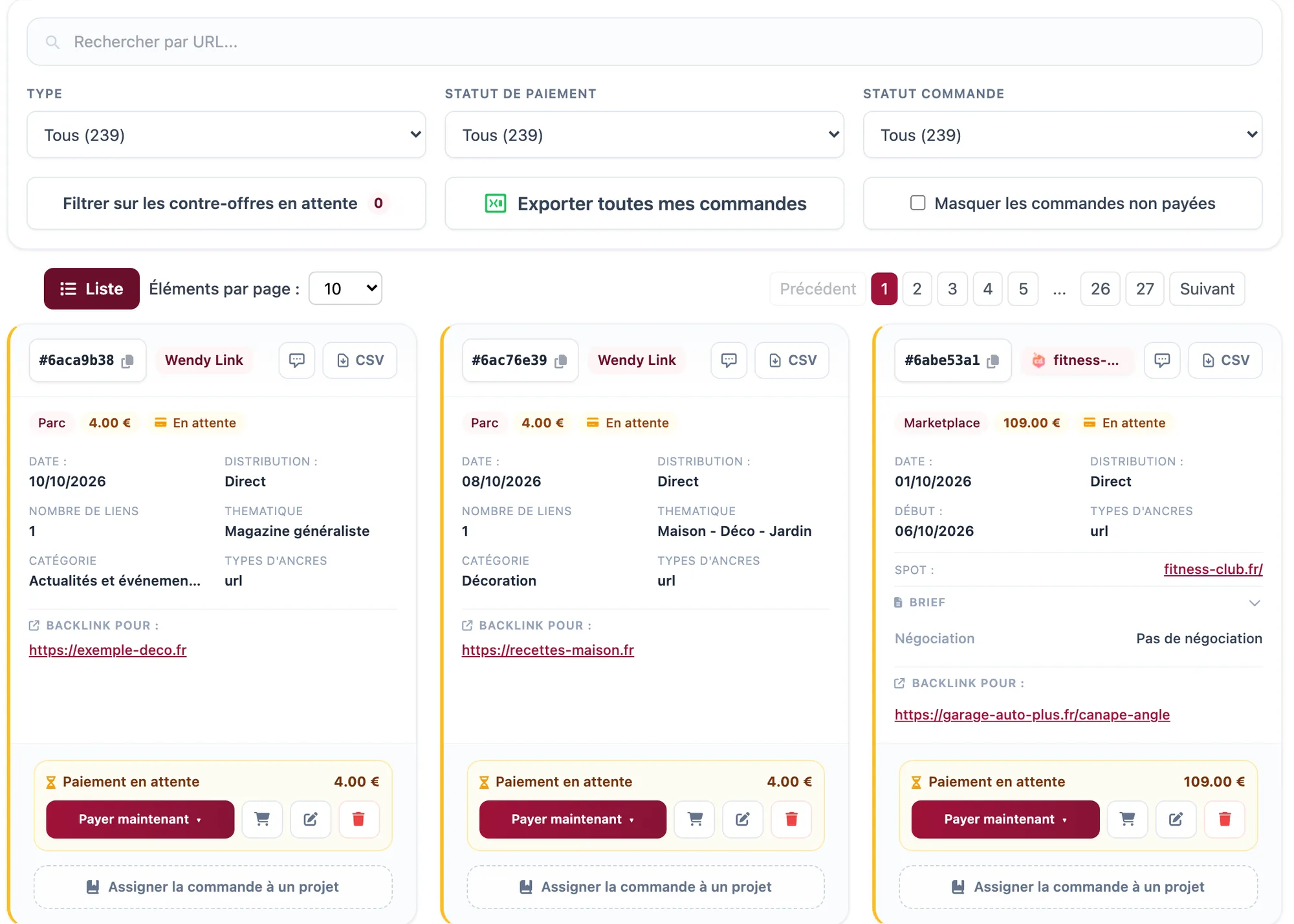Screen dimensions: 1294x924
Task: Go to next page with Suivant
Action: point(1207,289)
